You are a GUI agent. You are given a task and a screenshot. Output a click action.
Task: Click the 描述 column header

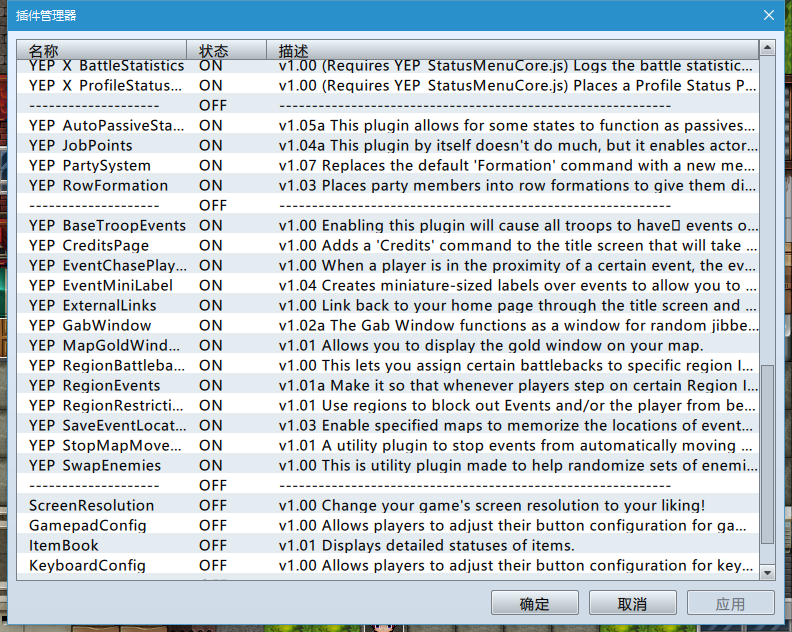point(512,51)
